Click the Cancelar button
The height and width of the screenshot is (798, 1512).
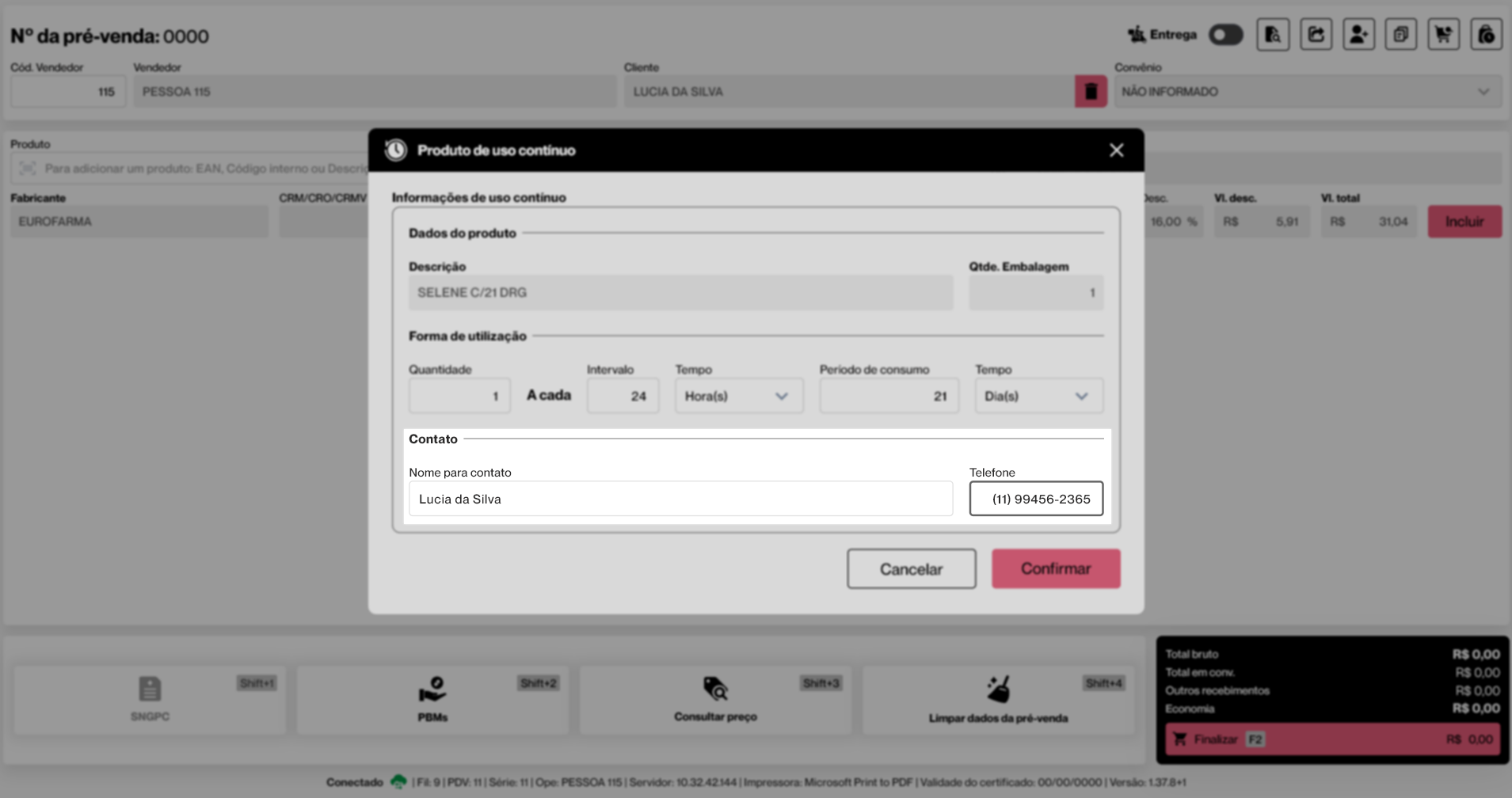[x=911, y=568]
